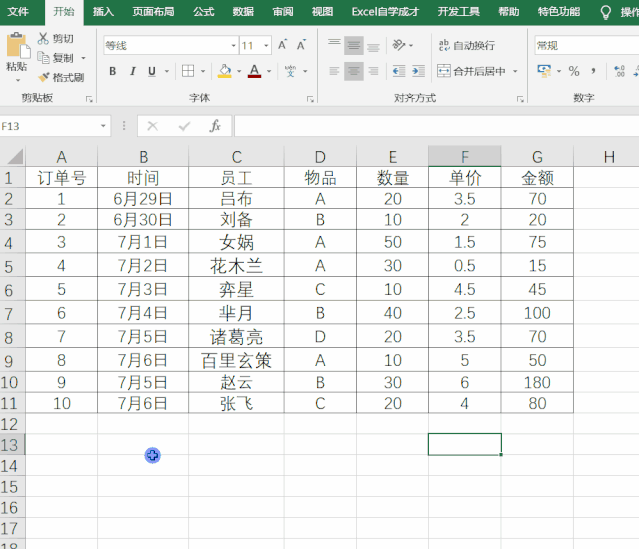The width and height of the screenshot is (639, 549).
Task: Click the percent style icon
Action: coord(574,71)
